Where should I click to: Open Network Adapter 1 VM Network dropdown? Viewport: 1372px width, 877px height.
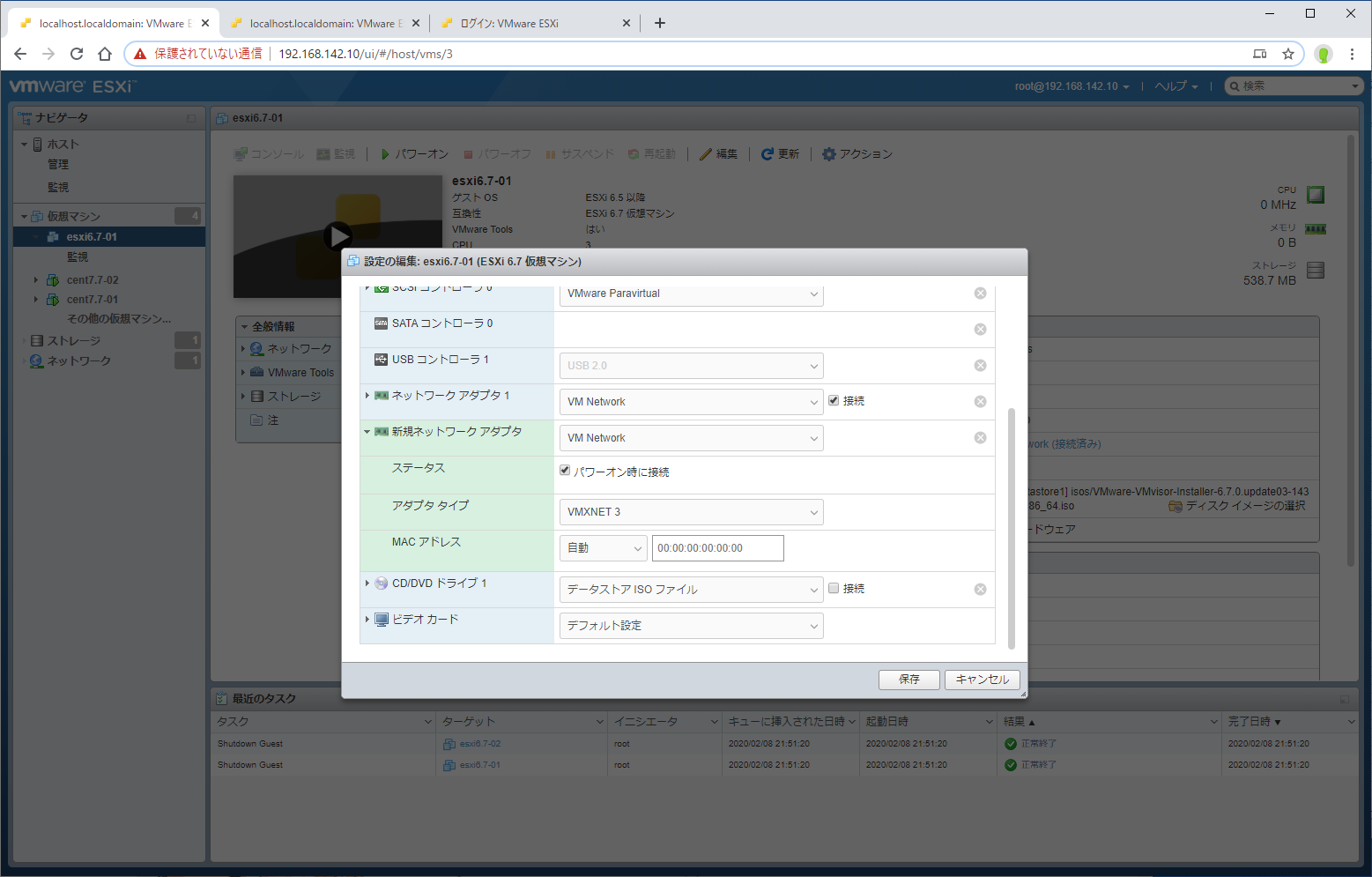[692, 402]
